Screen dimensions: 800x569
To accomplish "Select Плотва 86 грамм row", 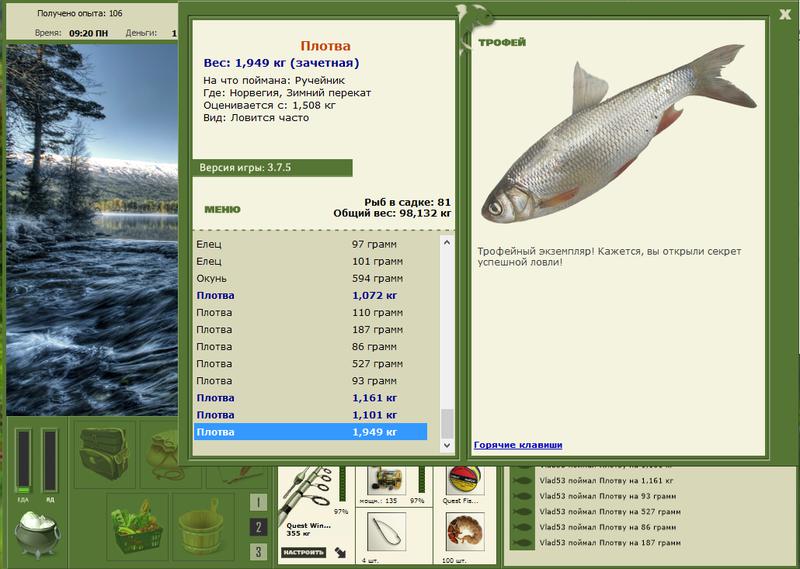I will pos(311,347).
